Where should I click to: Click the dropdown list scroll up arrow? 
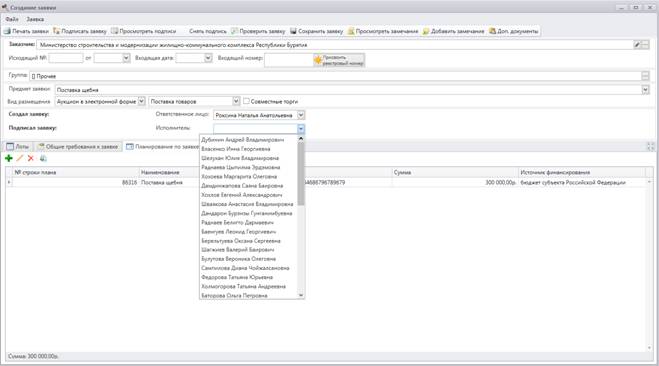click(301, 138)
